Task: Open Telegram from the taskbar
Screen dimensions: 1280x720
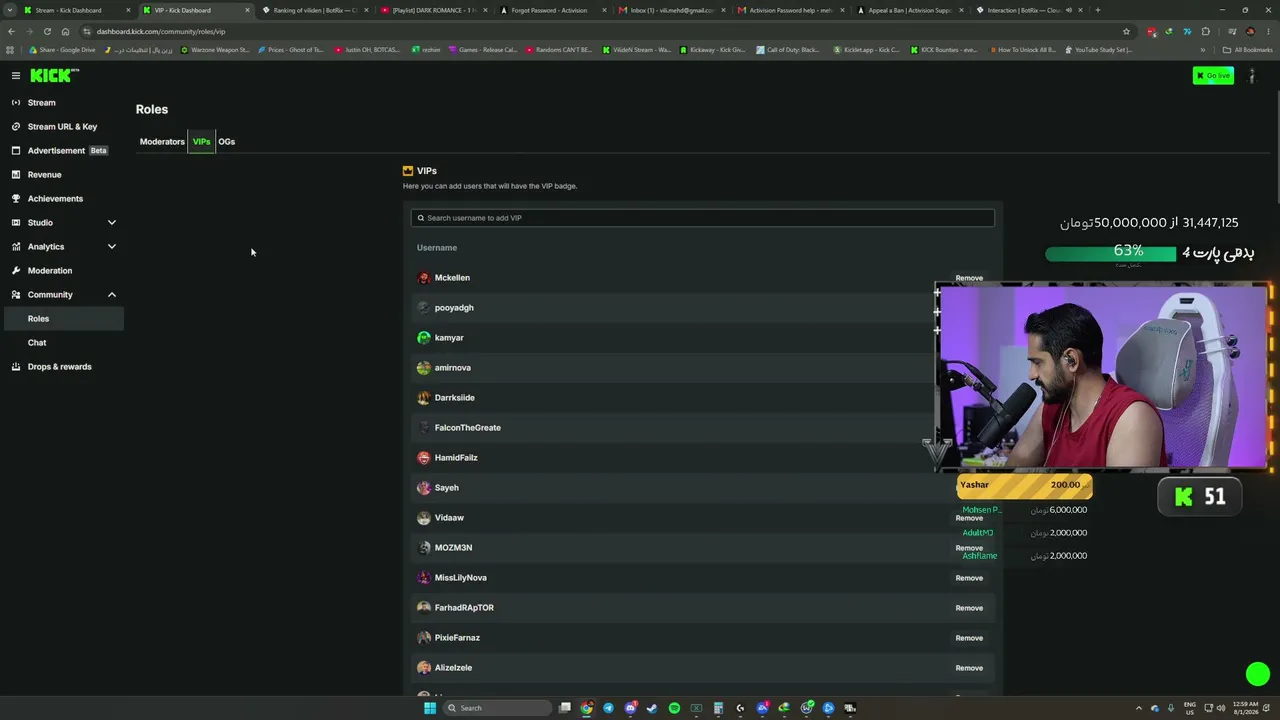Action: click(608, 708)
